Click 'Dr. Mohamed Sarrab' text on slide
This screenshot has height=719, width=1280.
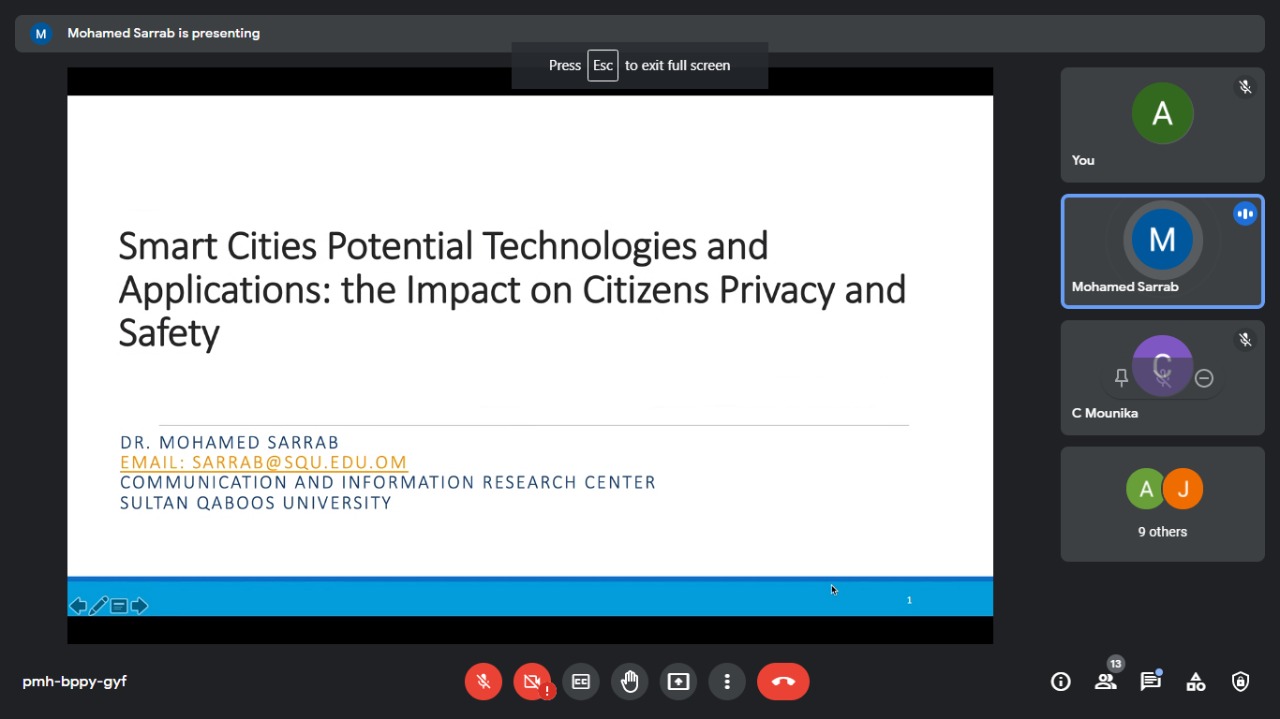(230, 442)
